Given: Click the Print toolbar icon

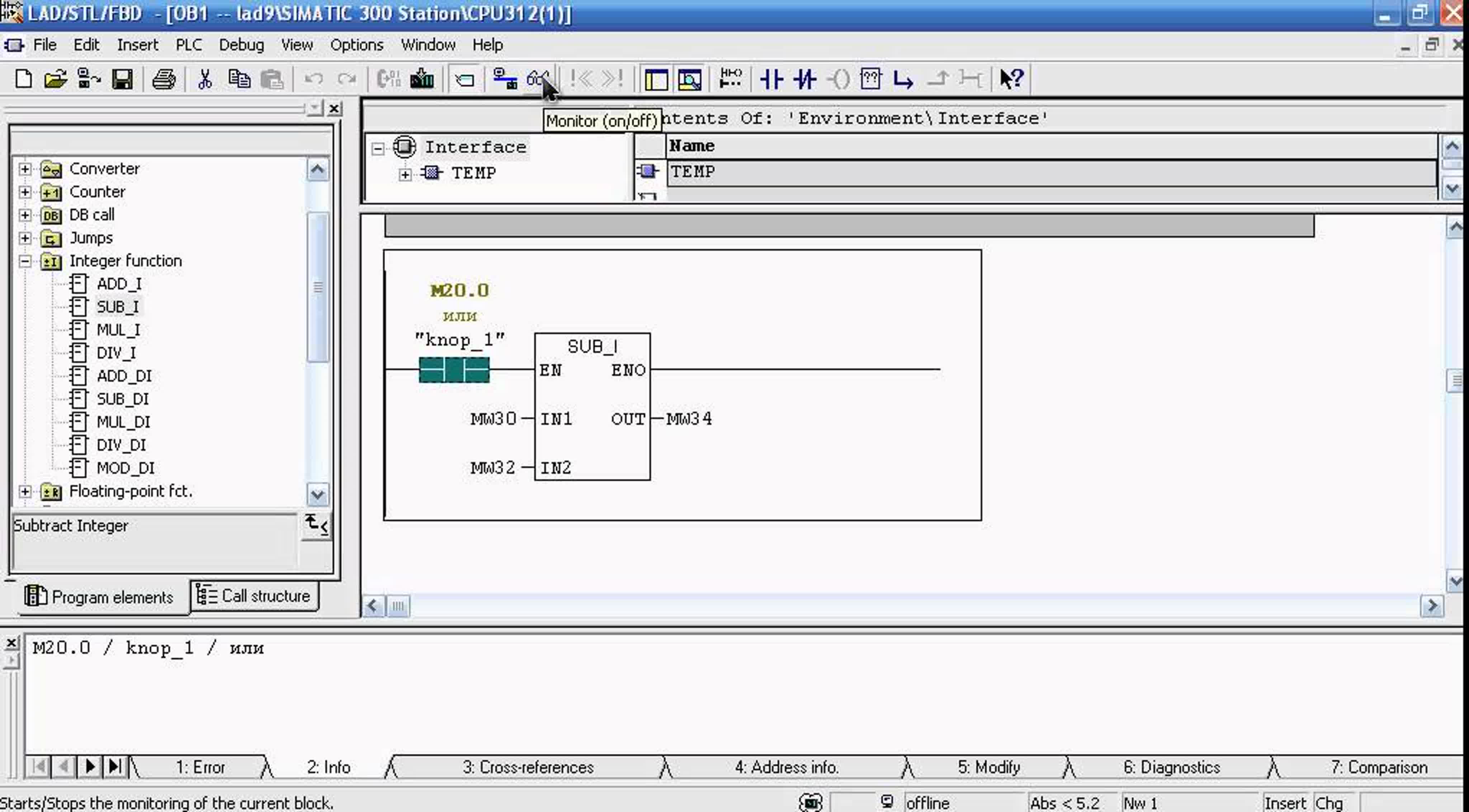Looking at the screenshot, I should click(164, 79).
